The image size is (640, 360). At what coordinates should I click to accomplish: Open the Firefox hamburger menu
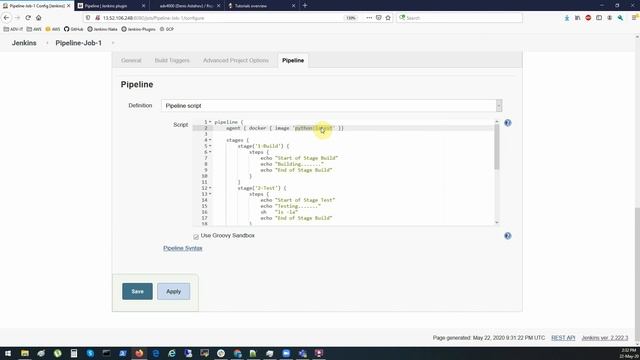[635, 18]
